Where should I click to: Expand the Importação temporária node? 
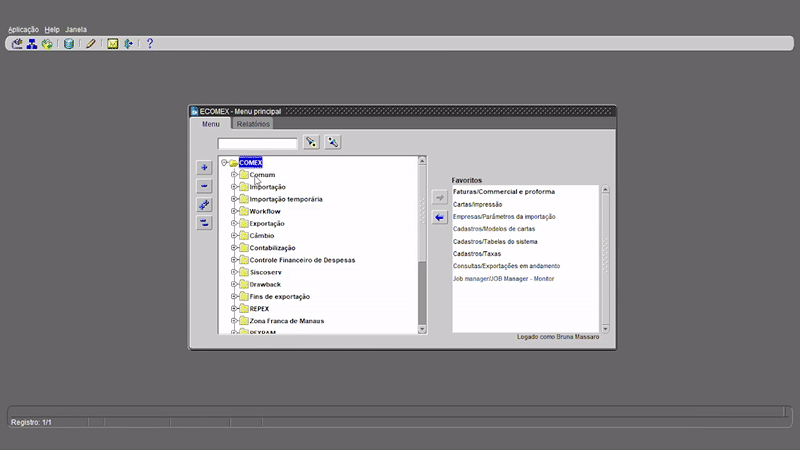coord(234,199)
